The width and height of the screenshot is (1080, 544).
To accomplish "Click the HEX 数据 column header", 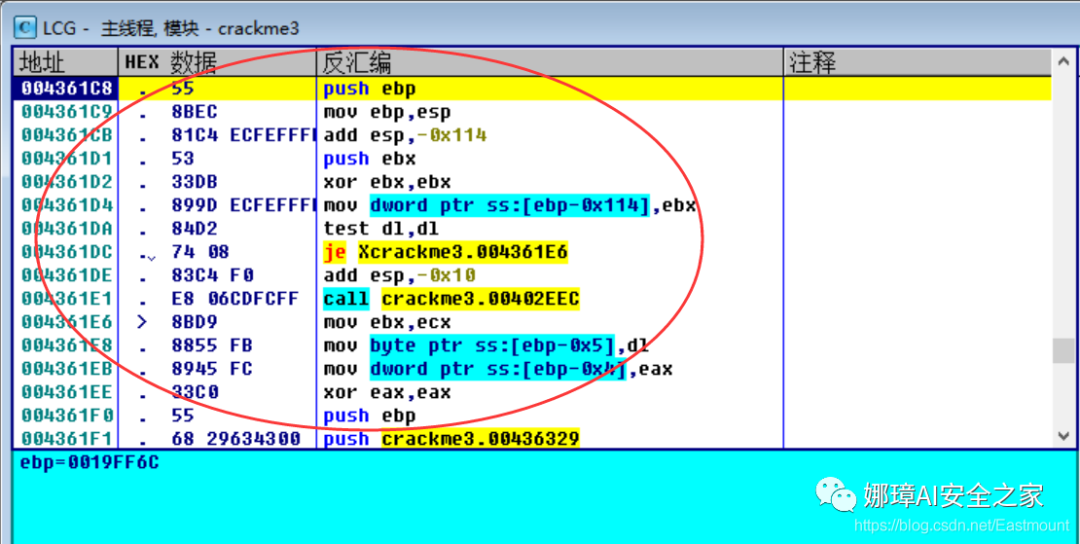I will (x=218, y=63).
